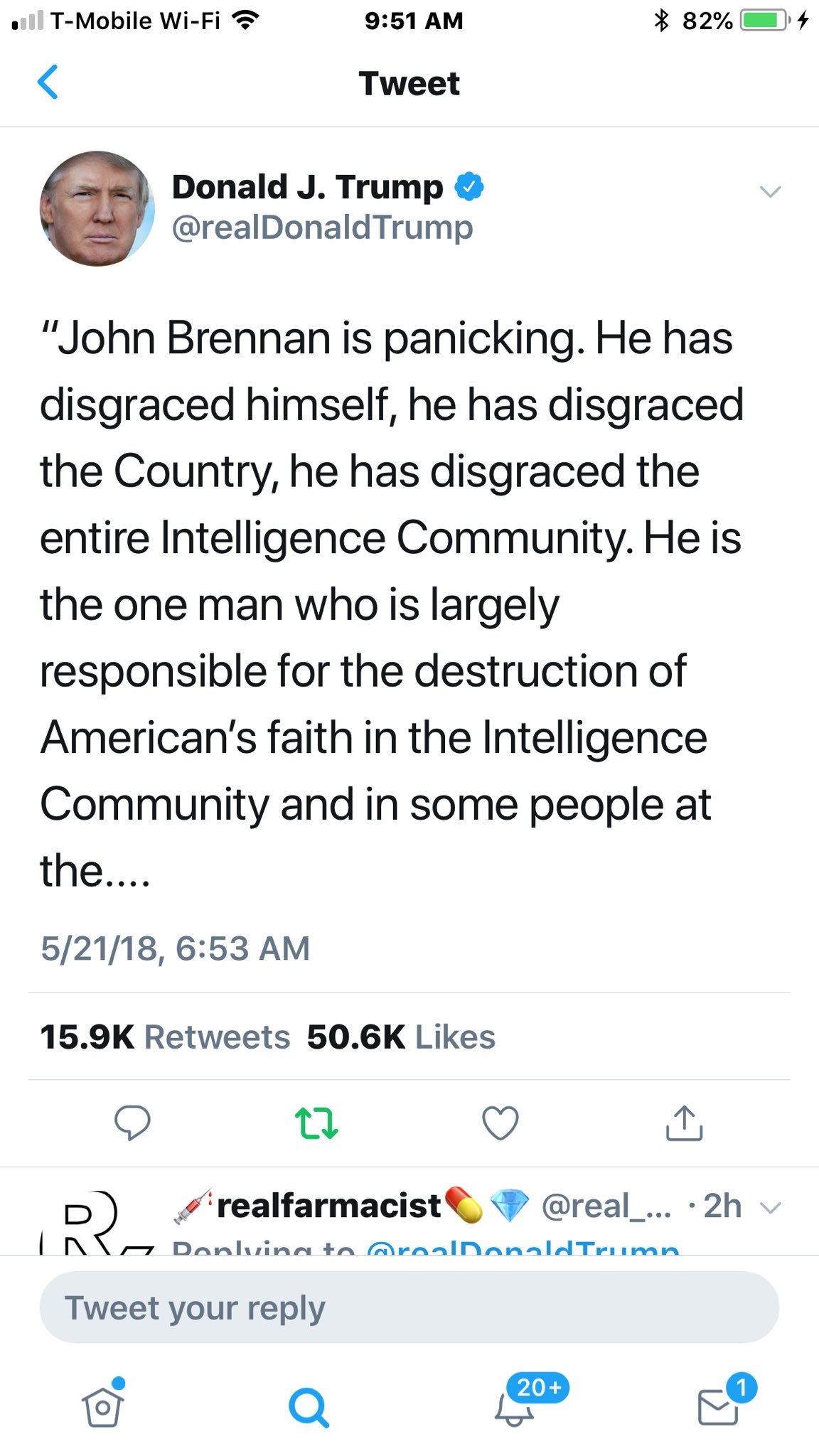This screenshot has height=1456, width=819.
Task: Open notifications bell with 20+ badge
Action: tap(515, 1406)
